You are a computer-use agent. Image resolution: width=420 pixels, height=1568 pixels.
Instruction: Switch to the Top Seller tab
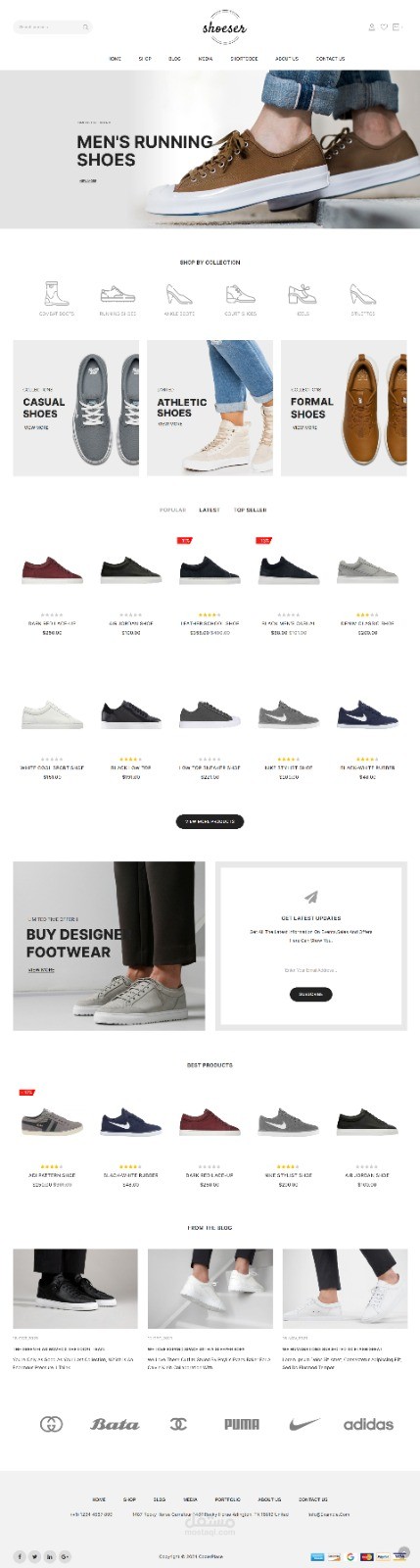250,510
